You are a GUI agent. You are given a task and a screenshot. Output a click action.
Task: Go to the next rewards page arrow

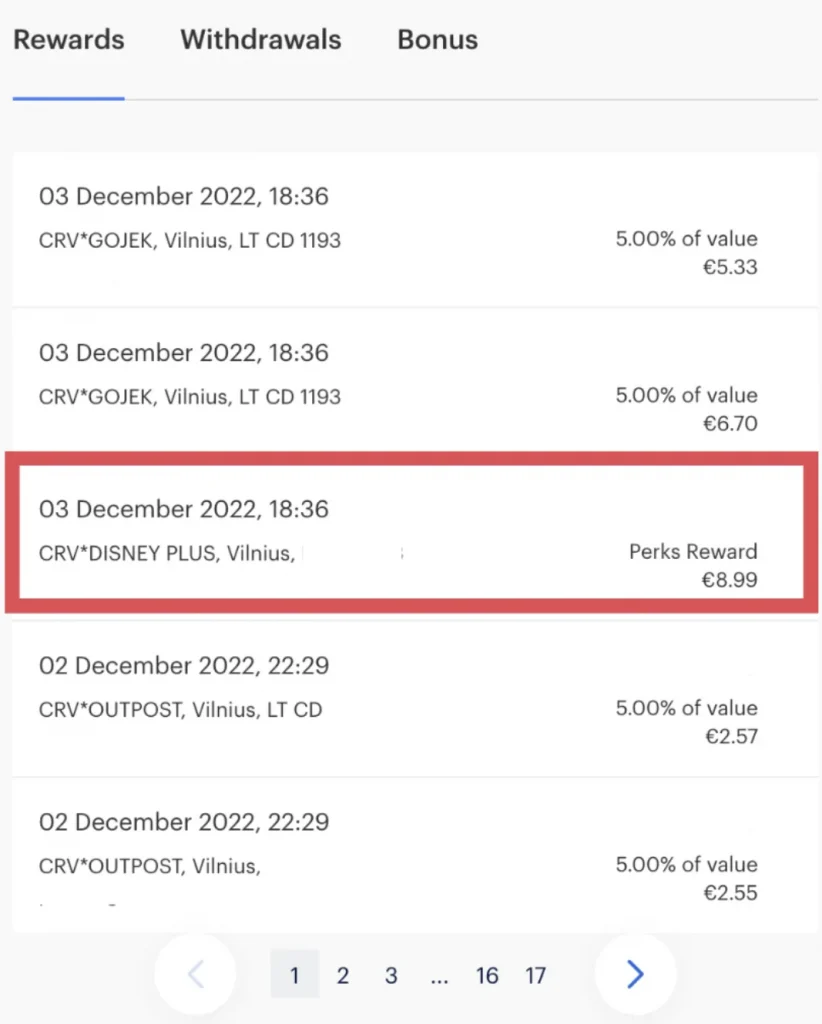pyautogui.click(x=635, y=975)
